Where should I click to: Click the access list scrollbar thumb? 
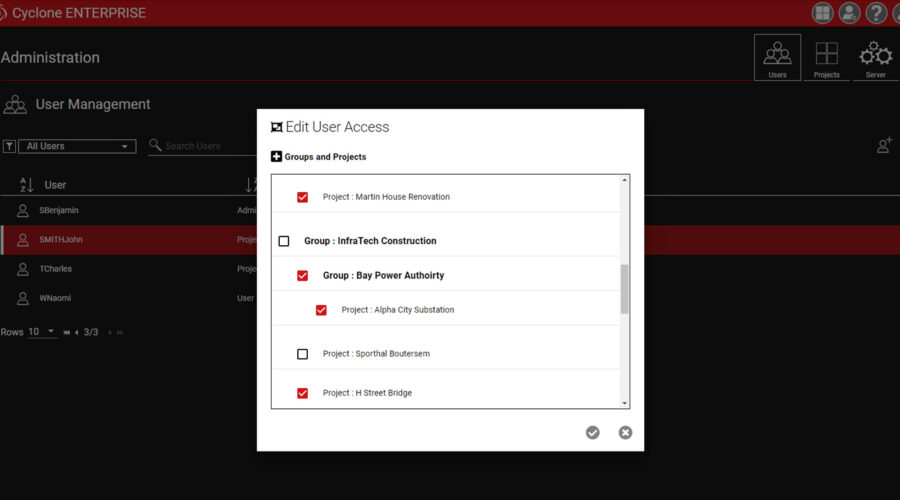(x=625, y=289)
